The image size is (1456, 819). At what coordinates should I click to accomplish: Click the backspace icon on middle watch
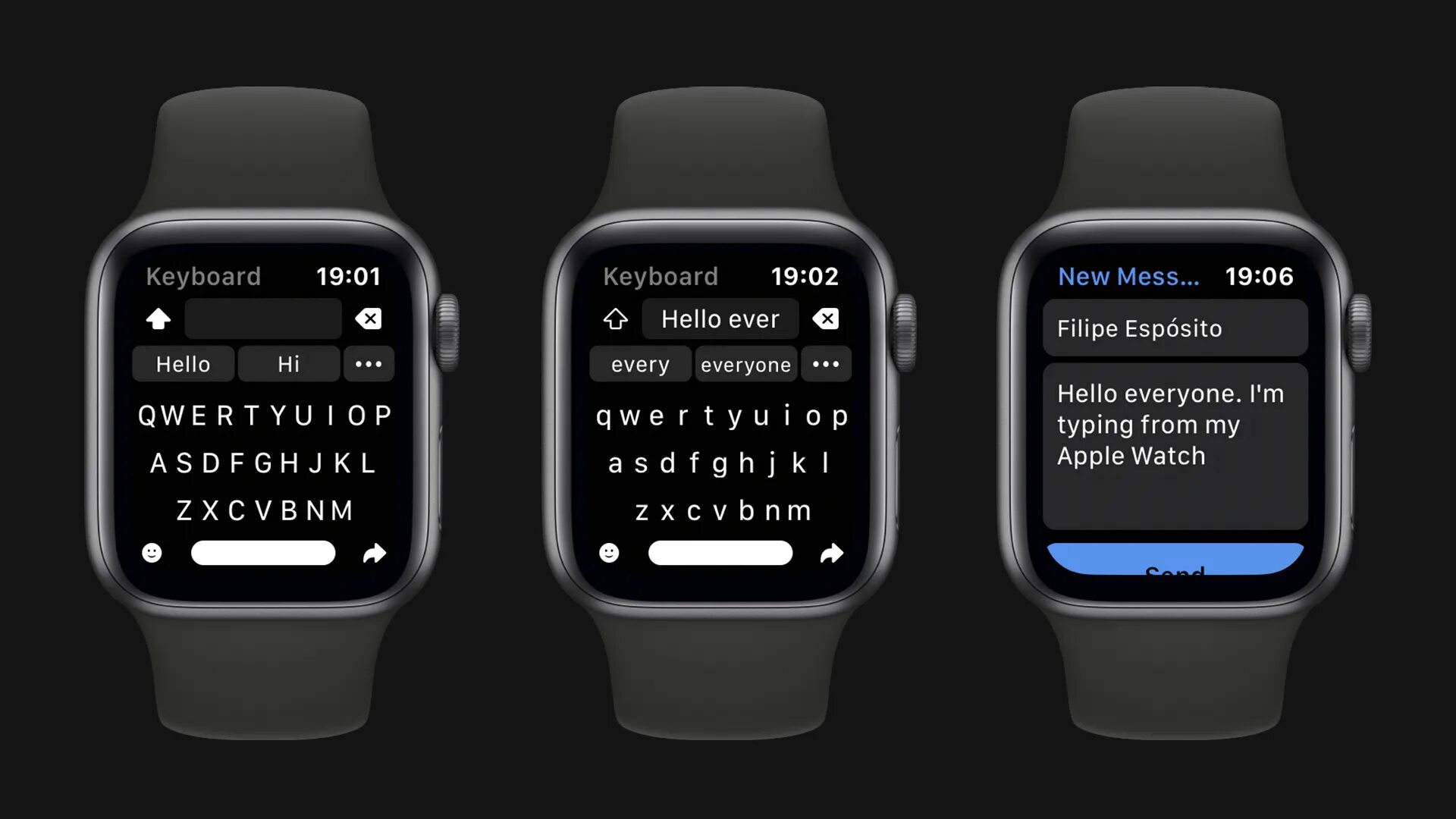[x=826, y=318]
